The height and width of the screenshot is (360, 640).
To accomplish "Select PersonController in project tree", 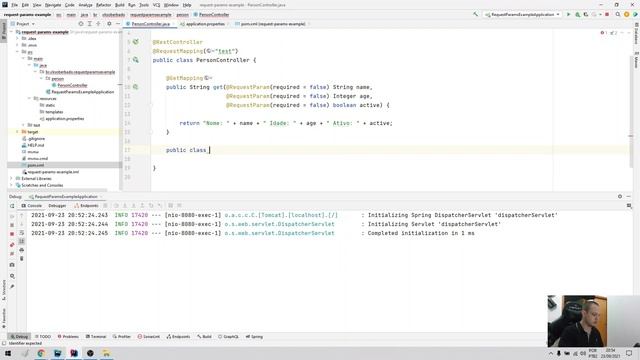I will tap(72, 85).
